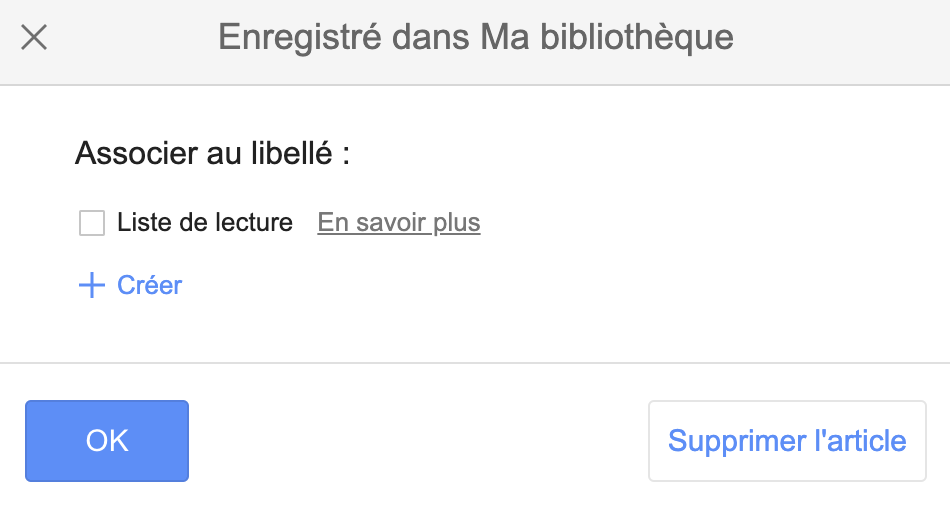Click the Associer au libellé heading
950x514 pixels.
[212, 155]
